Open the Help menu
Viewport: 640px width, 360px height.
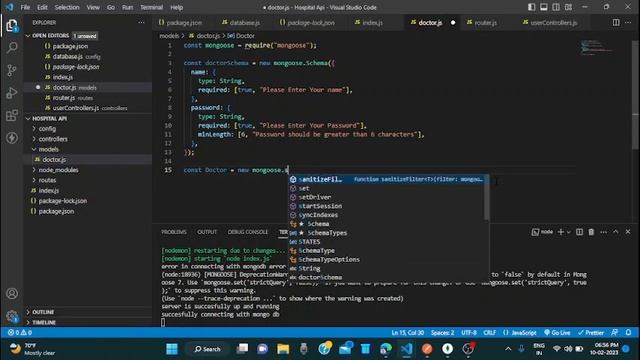176,7
